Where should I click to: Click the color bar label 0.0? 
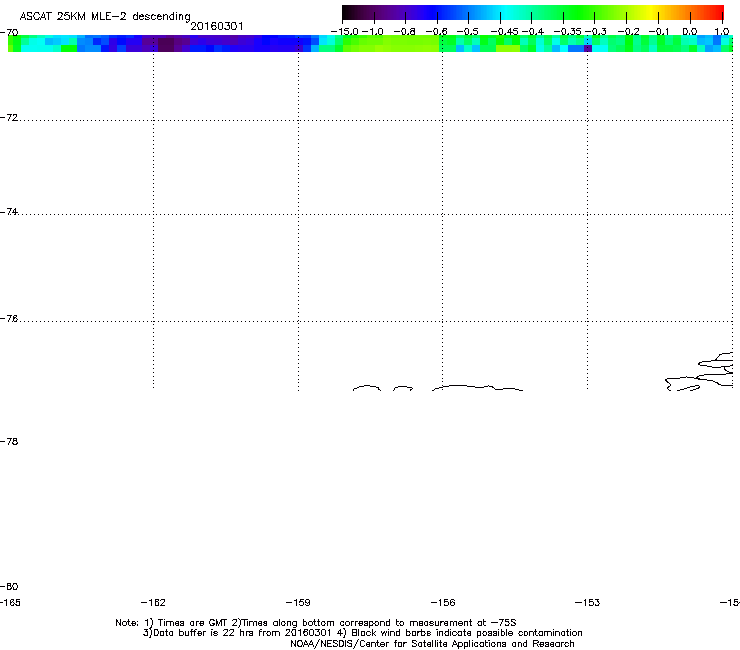tap(690, 32)
